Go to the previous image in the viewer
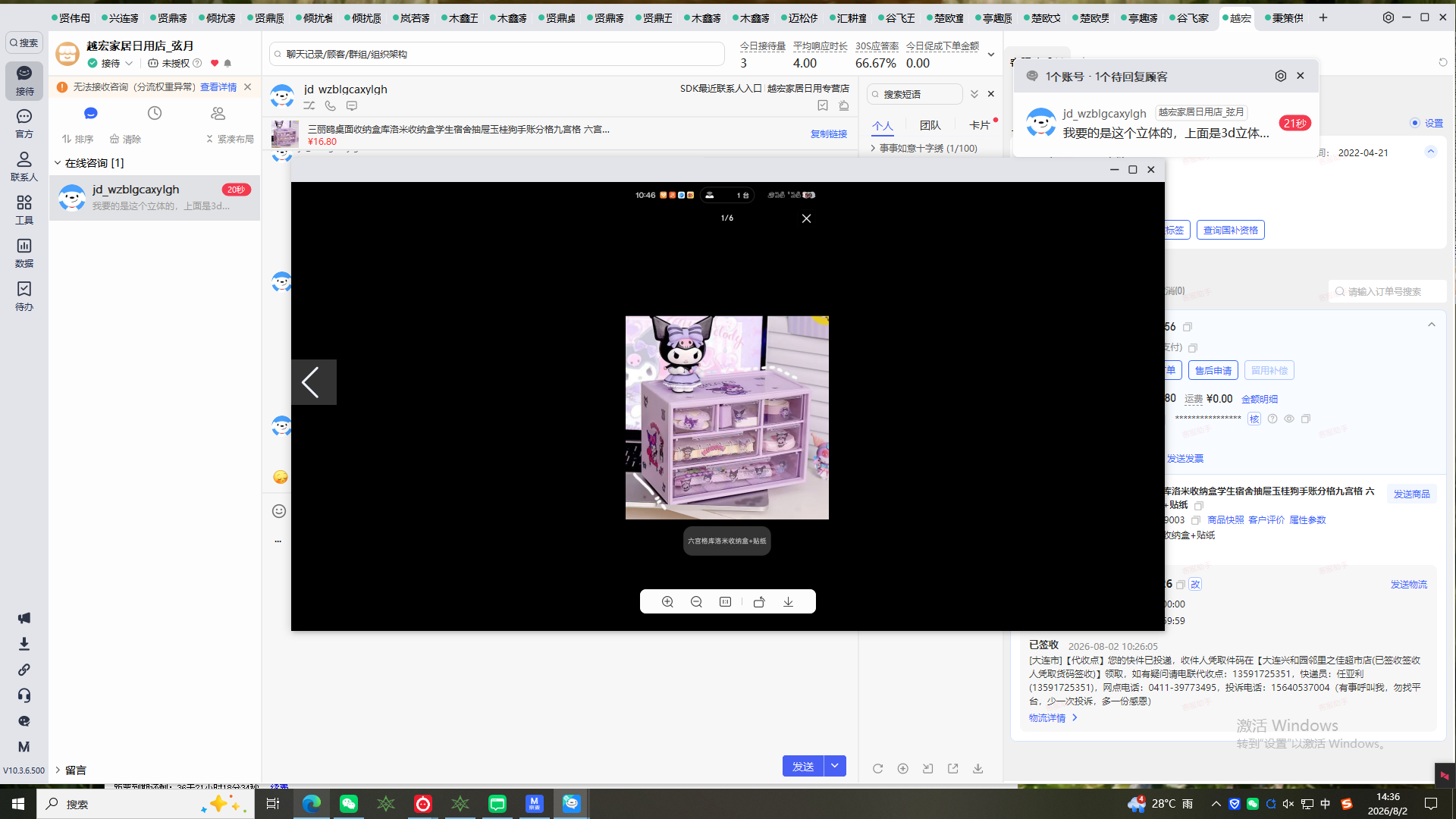The width and height of the screenshot is (1456, 819). 313,382
